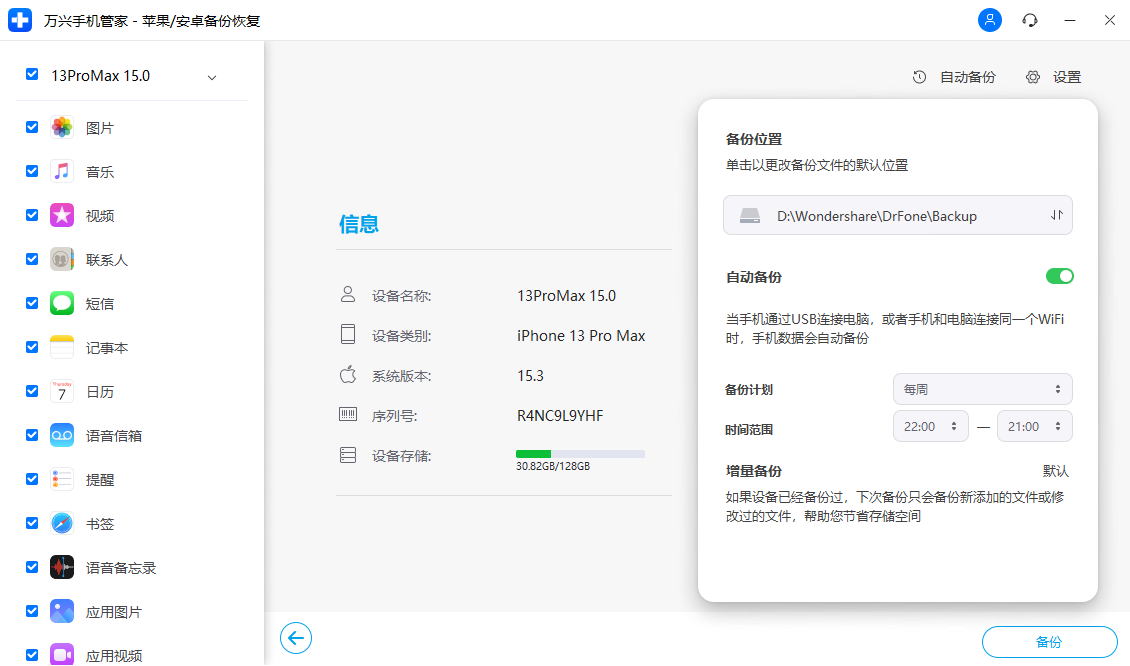Open the 视频 videos category icon
Viewport: 1130px width, 666px height.
click(62, 215)
